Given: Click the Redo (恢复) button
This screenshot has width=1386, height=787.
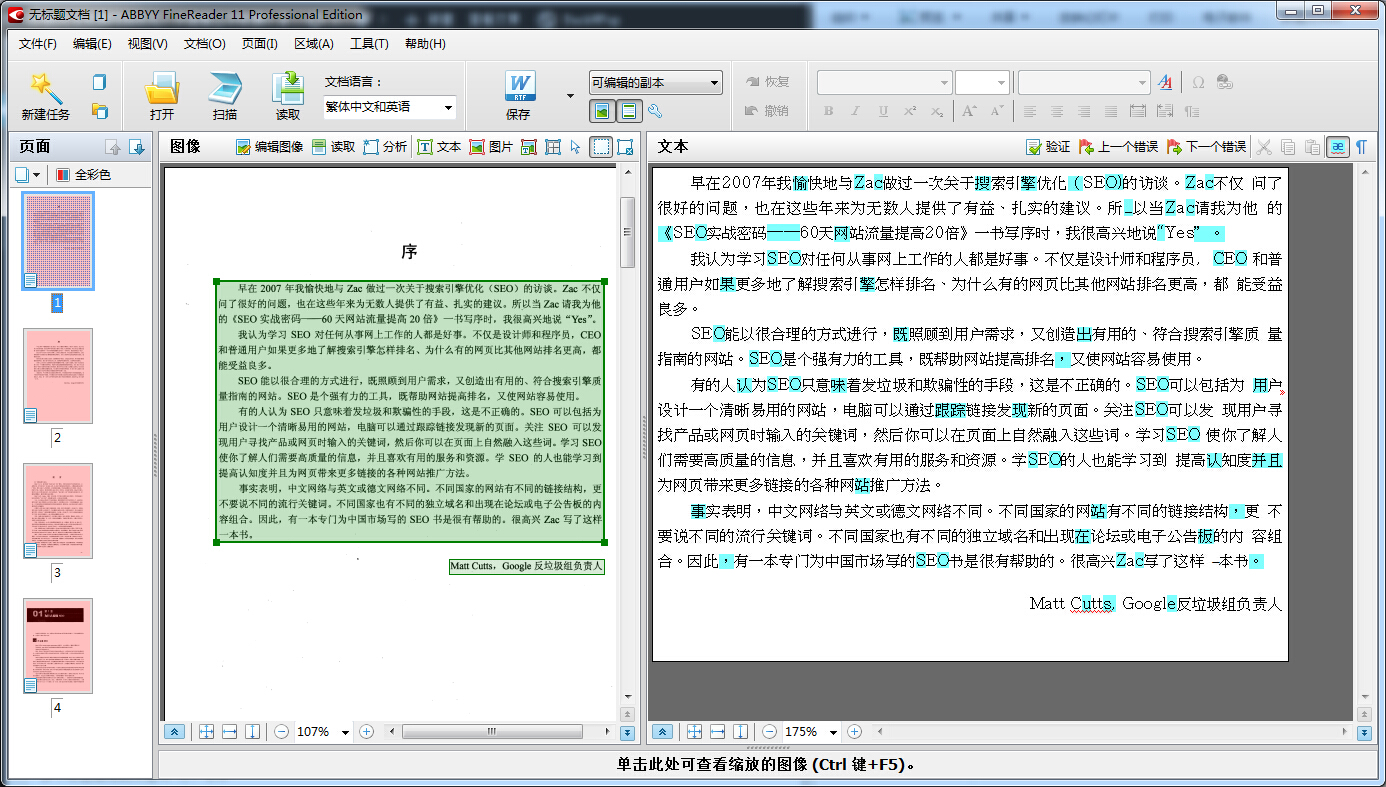Looking at the screenshot, I should point(768,82).
